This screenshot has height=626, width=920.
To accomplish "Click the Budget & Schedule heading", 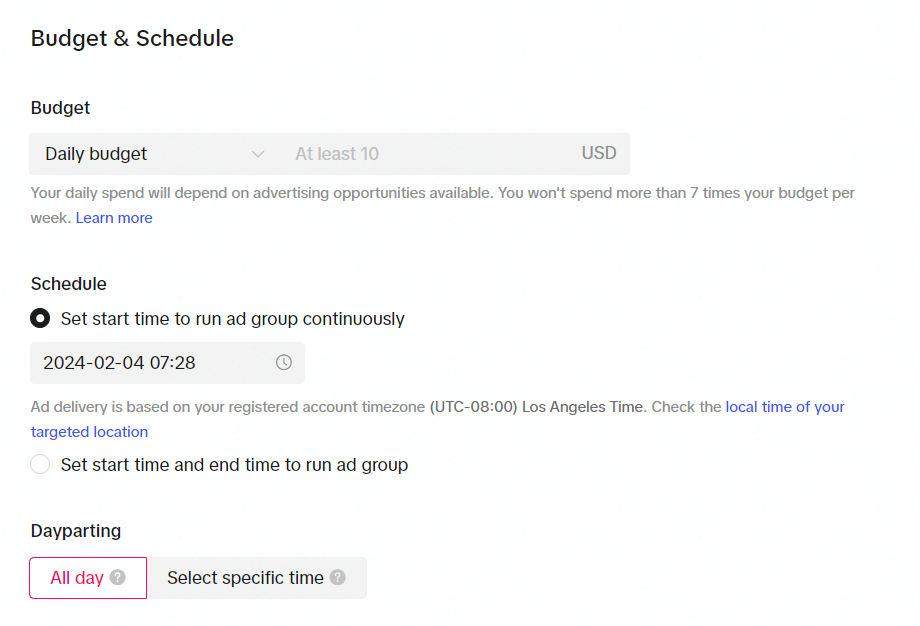I will pyautogui.click(x=132, y=38).
